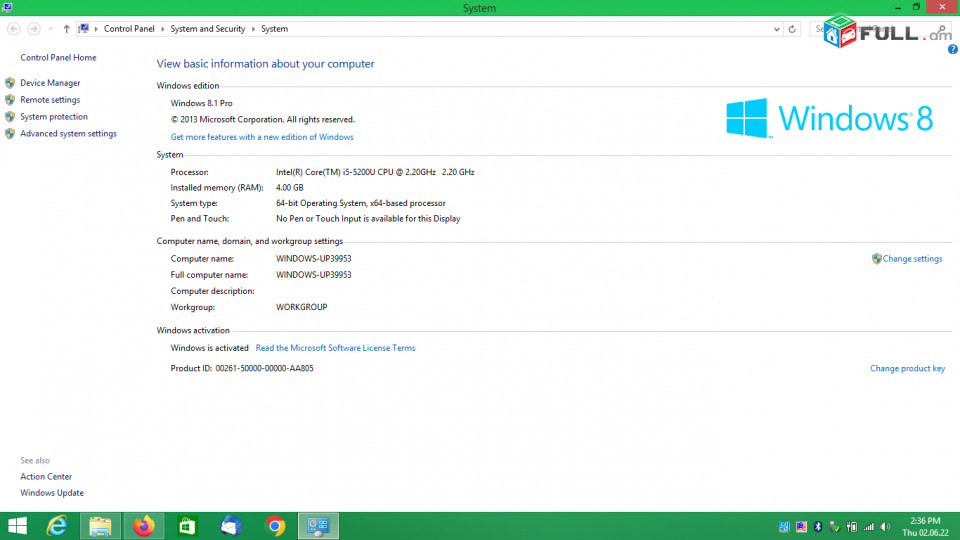This screenshot has height=540, width=960.
Task: Open System protection link
Action: [x=54, y=116]
